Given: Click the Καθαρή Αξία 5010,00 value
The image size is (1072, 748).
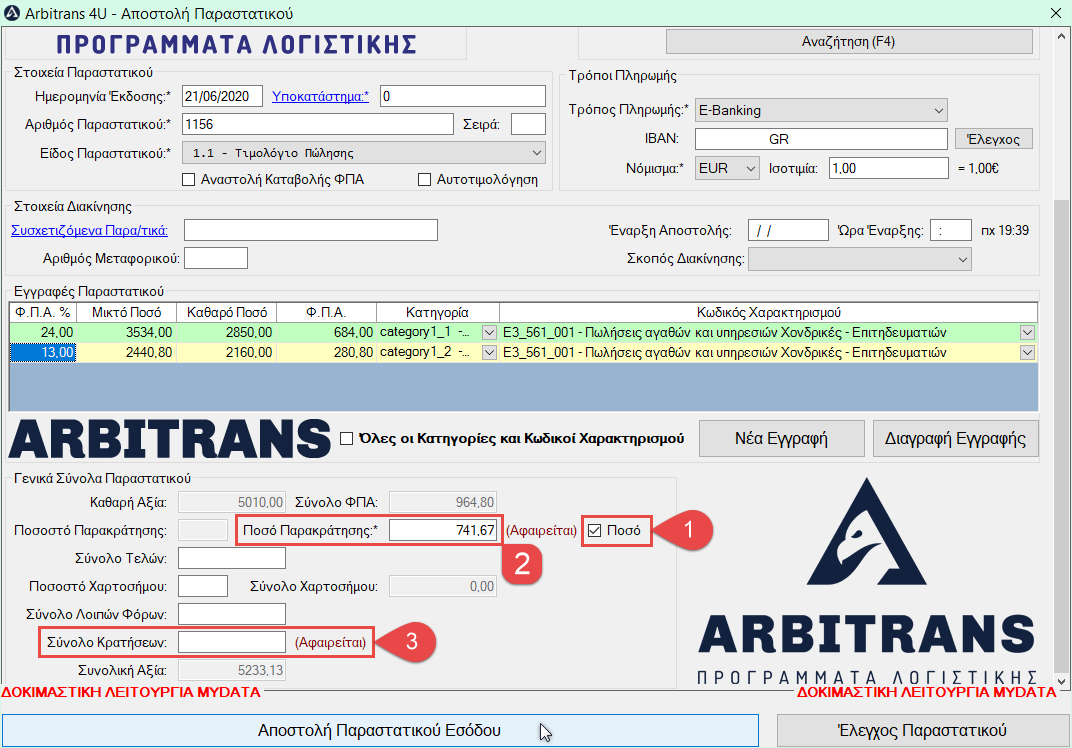Looking at the screenshot, I should click(x=232, y=503).
